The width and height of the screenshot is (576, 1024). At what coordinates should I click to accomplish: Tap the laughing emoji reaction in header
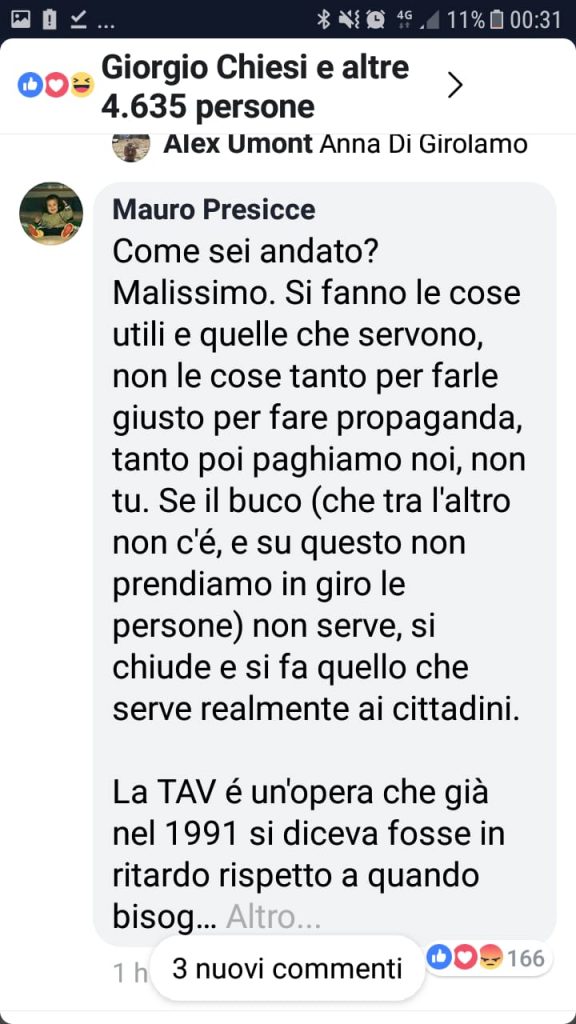(x=82, y=86)
